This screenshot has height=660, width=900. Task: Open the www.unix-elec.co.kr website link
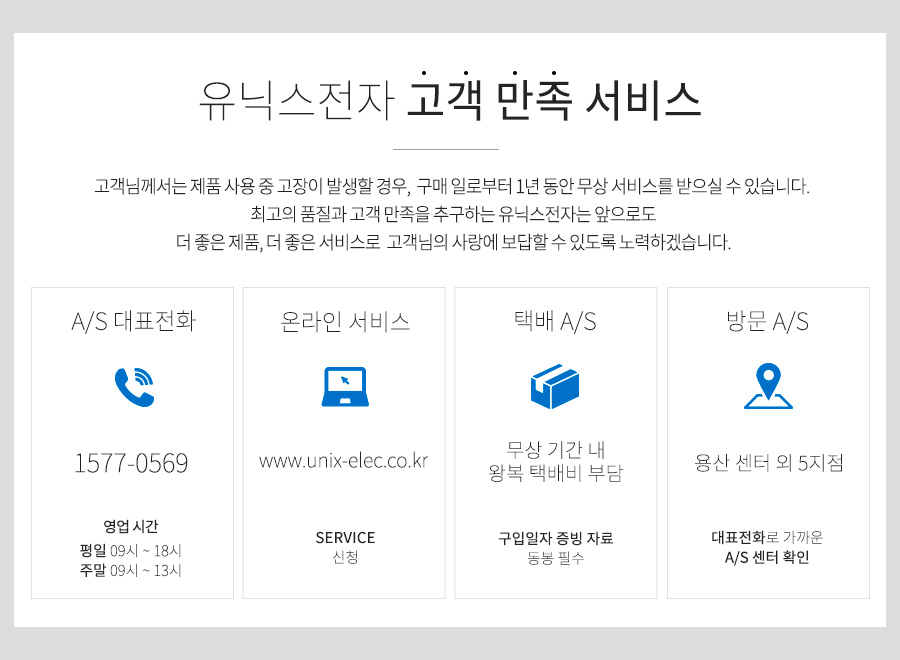coord(344,461)
